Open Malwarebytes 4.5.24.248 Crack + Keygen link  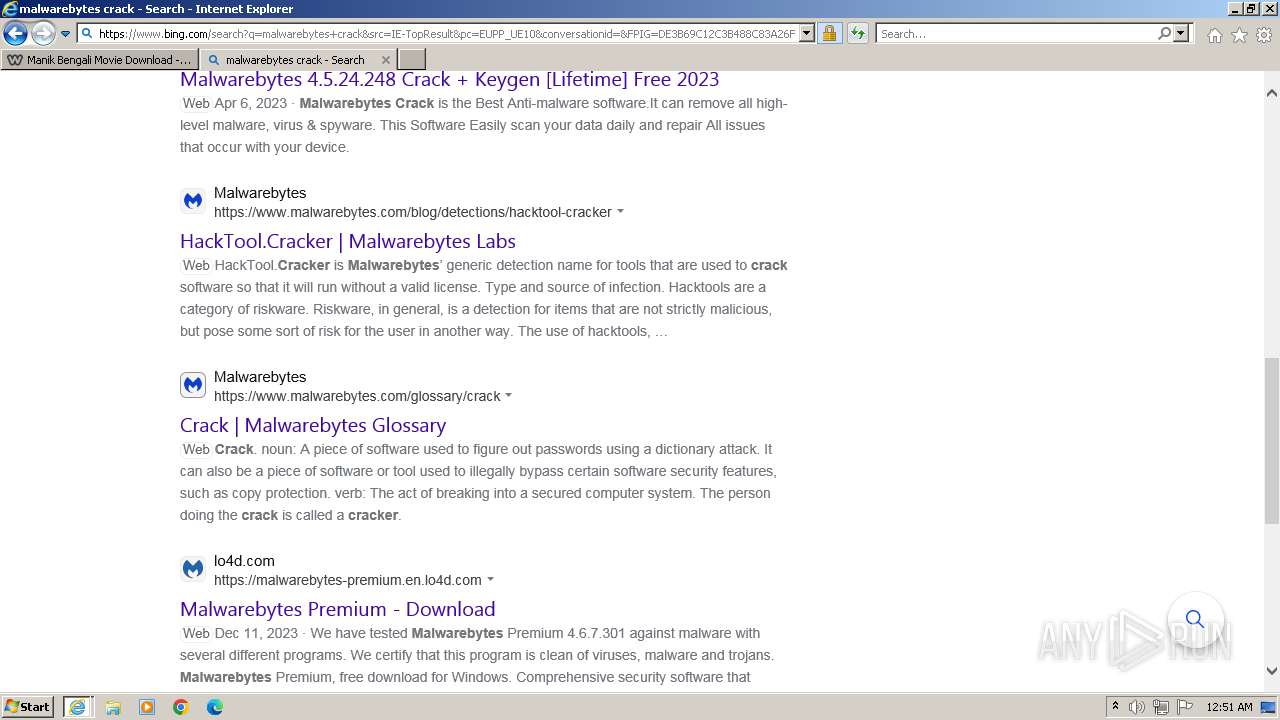tap(449, 79)
